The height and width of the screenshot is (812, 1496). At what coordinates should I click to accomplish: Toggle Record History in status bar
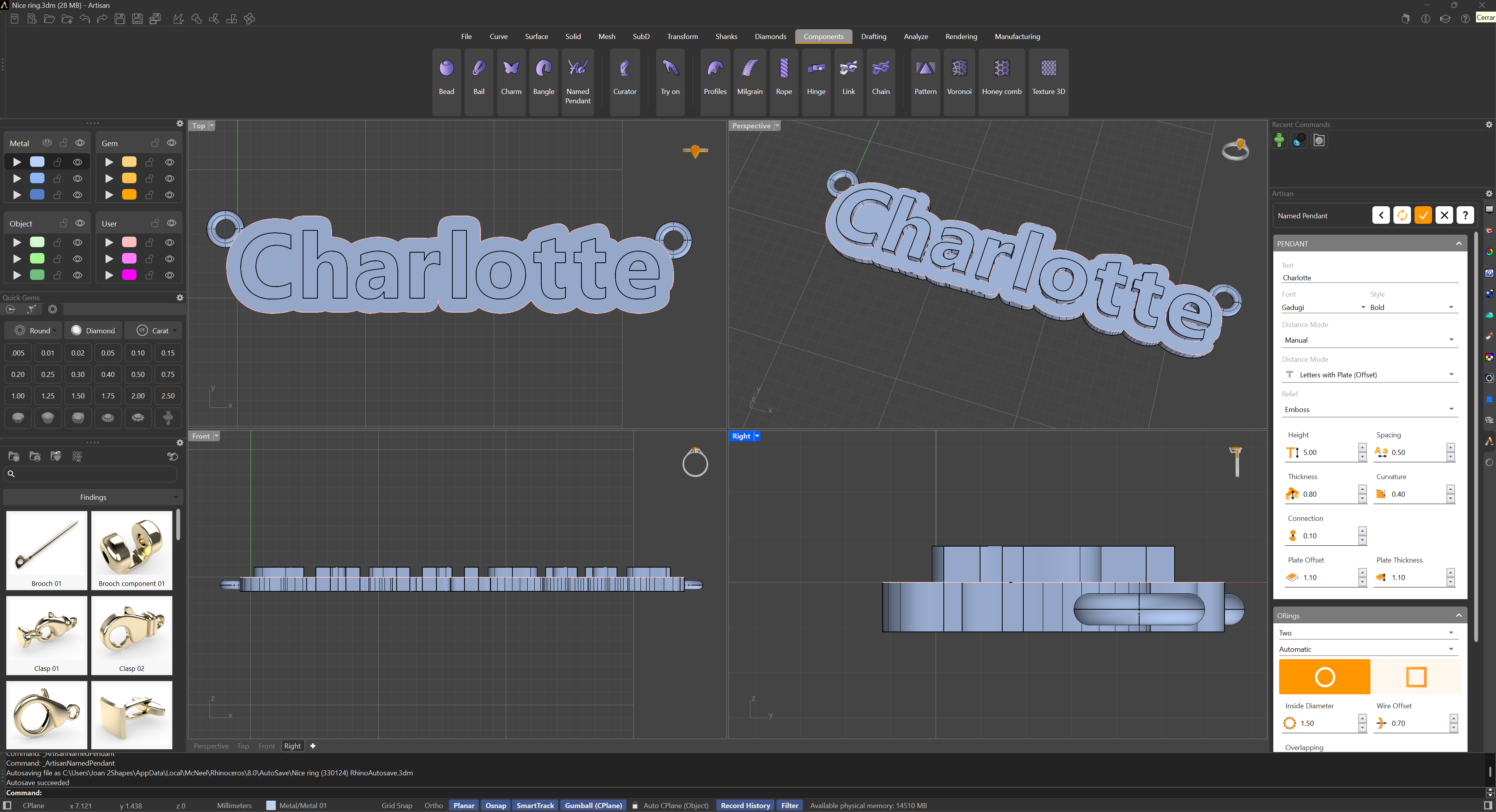[x=745, y=806]
